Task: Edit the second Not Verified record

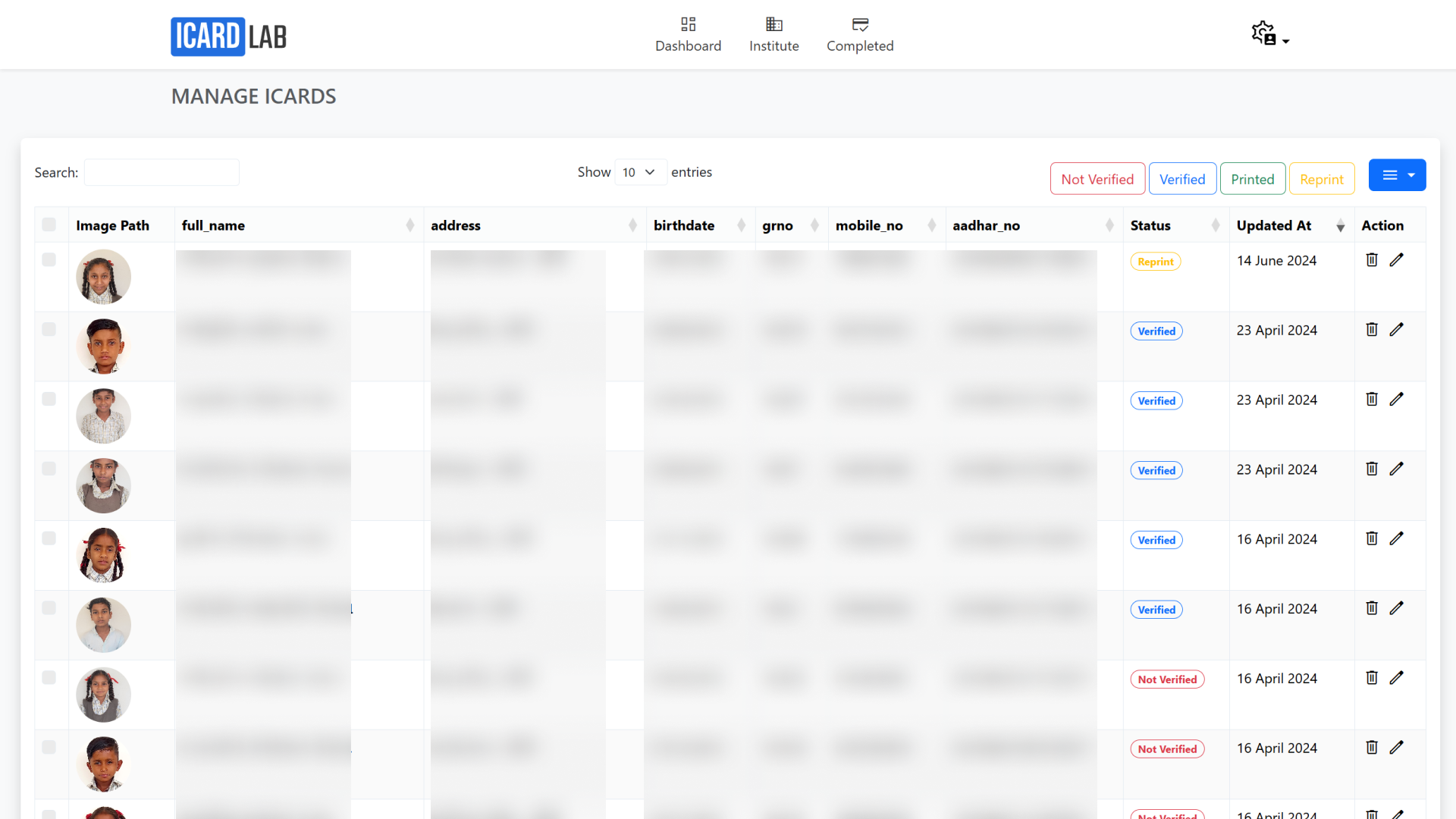Action: click(1397, 748)
